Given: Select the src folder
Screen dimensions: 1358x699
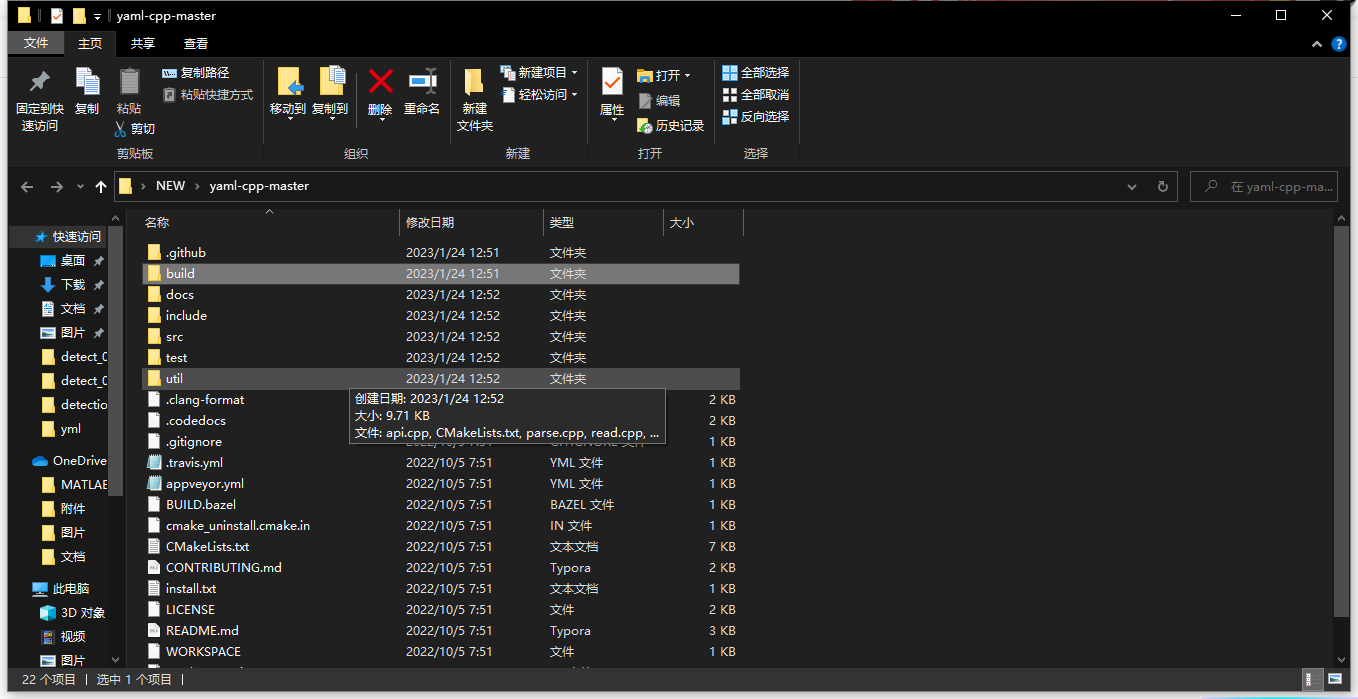Looking at the screenshot, I should pyautogui.click(x=441, y=337).
